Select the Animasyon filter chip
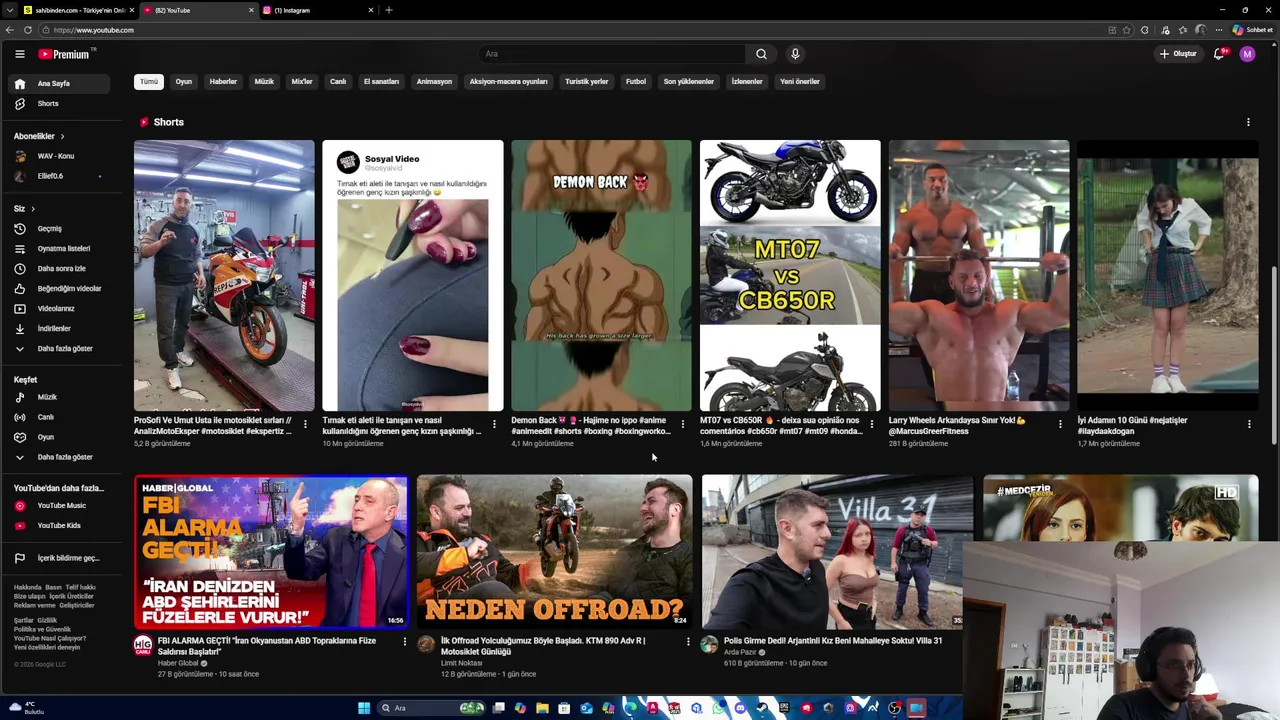1280x720 pixels. [434, 82]
